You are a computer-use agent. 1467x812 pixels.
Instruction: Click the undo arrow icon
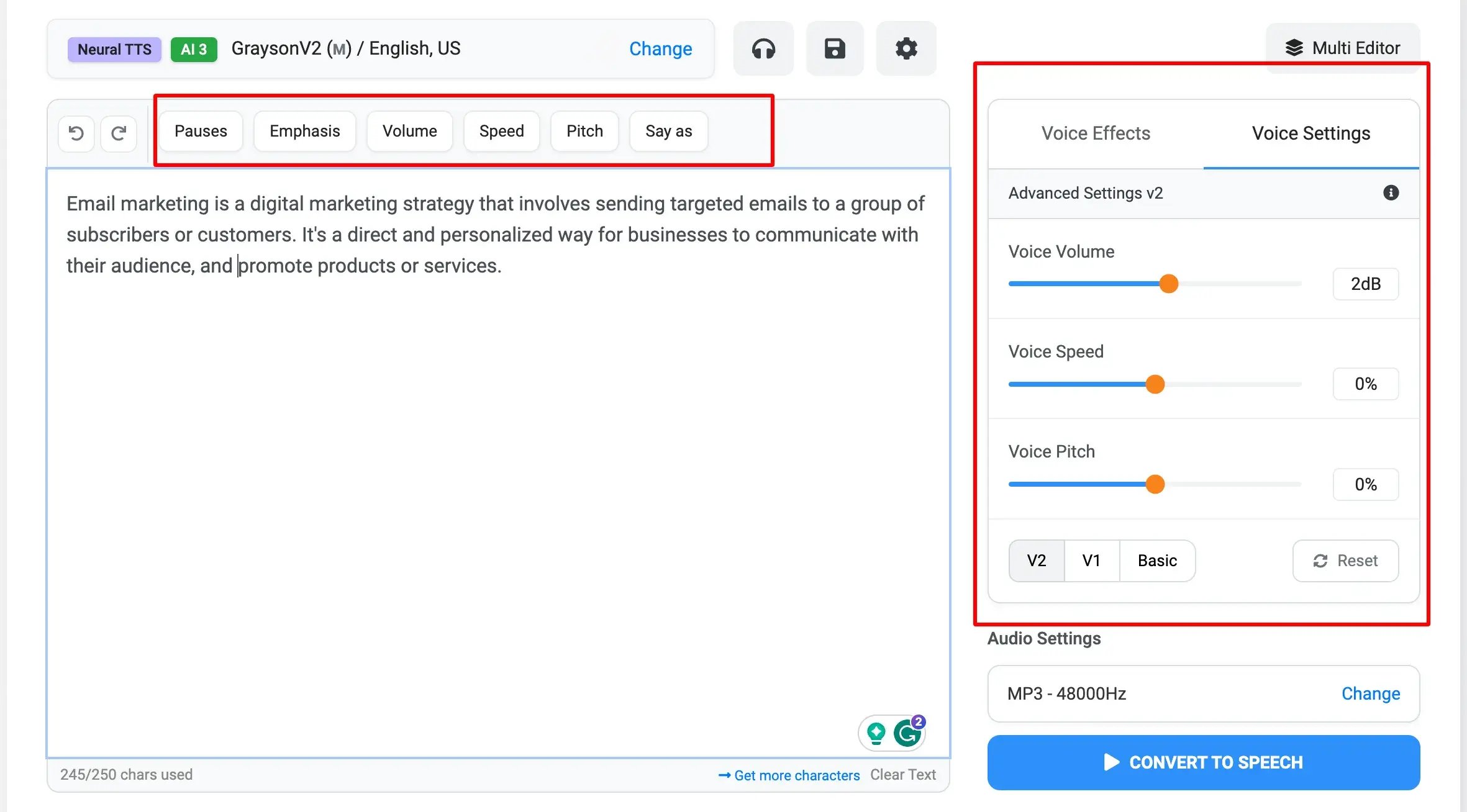(x=76, y=133)
